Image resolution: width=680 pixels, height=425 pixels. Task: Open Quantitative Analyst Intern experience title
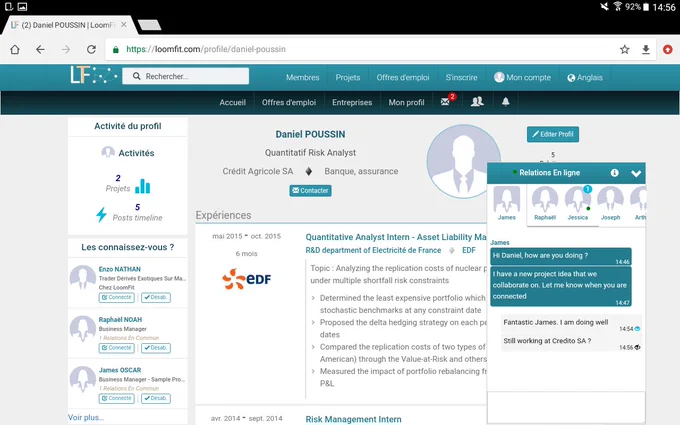[396, 237]
